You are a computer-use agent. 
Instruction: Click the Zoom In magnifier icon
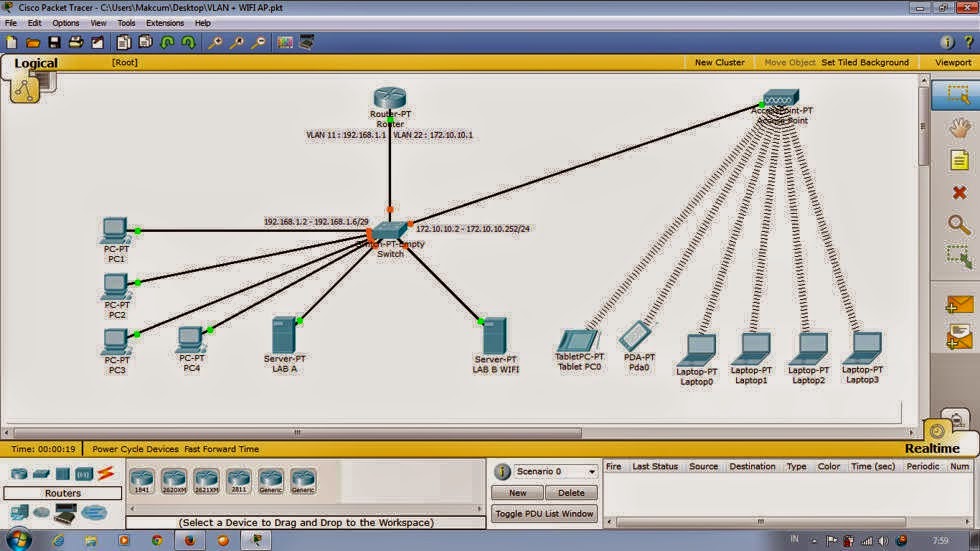[x=214, y=42]
